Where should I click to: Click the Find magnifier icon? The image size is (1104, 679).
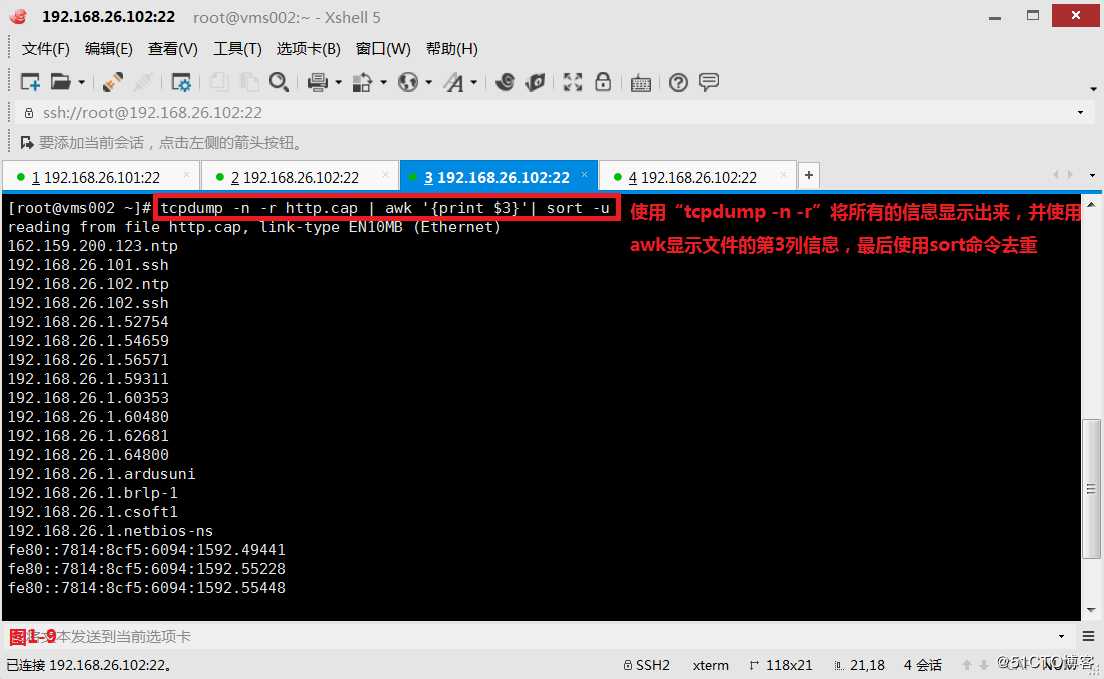pos(279,82)
